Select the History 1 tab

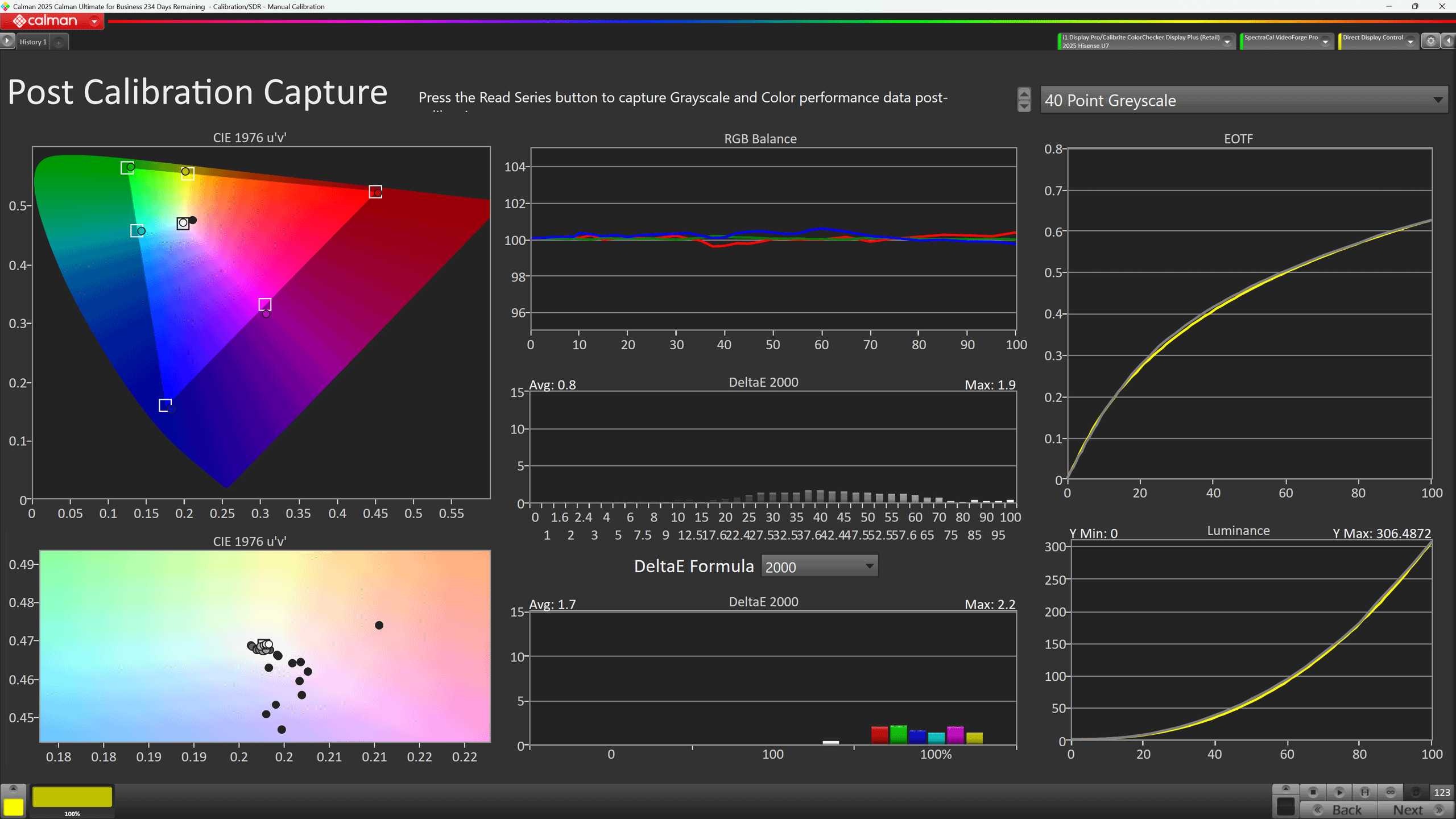click(33, 42)
